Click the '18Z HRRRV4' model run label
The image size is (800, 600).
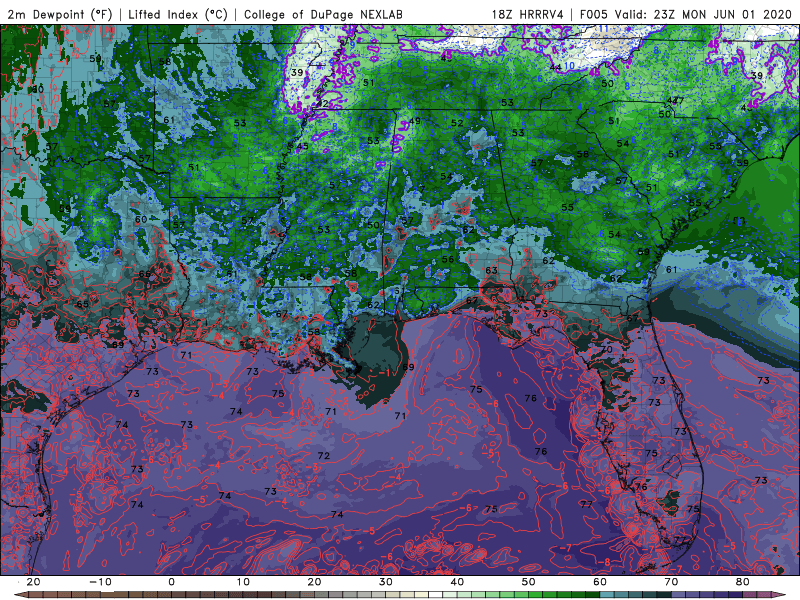tap(528, 14)
